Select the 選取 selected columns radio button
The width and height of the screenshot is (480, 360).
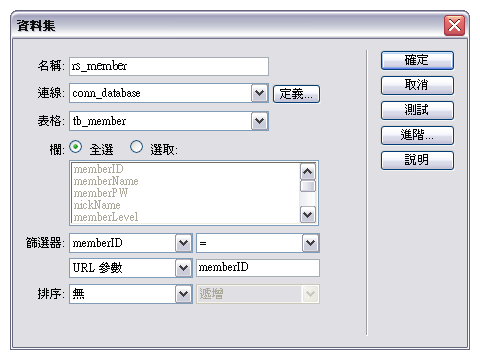[136, 147]
